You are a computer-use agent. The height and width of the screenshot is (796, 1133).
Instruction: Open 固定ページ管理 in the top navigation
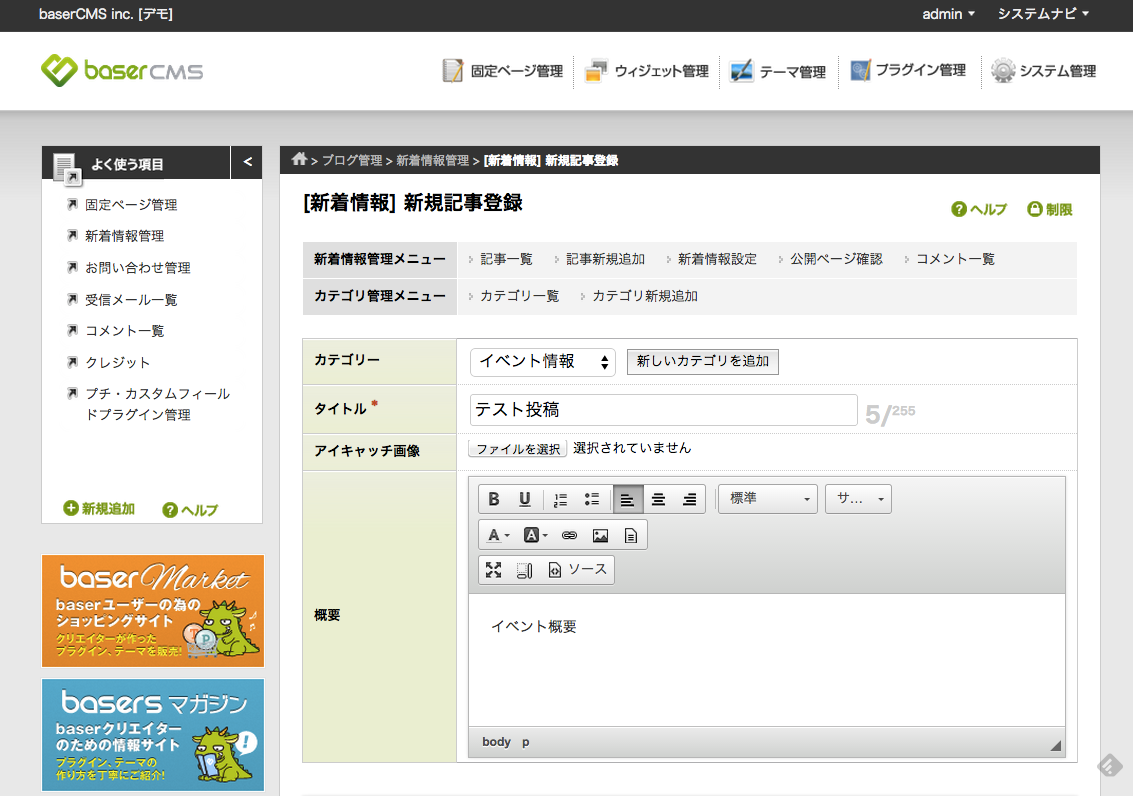503,71
